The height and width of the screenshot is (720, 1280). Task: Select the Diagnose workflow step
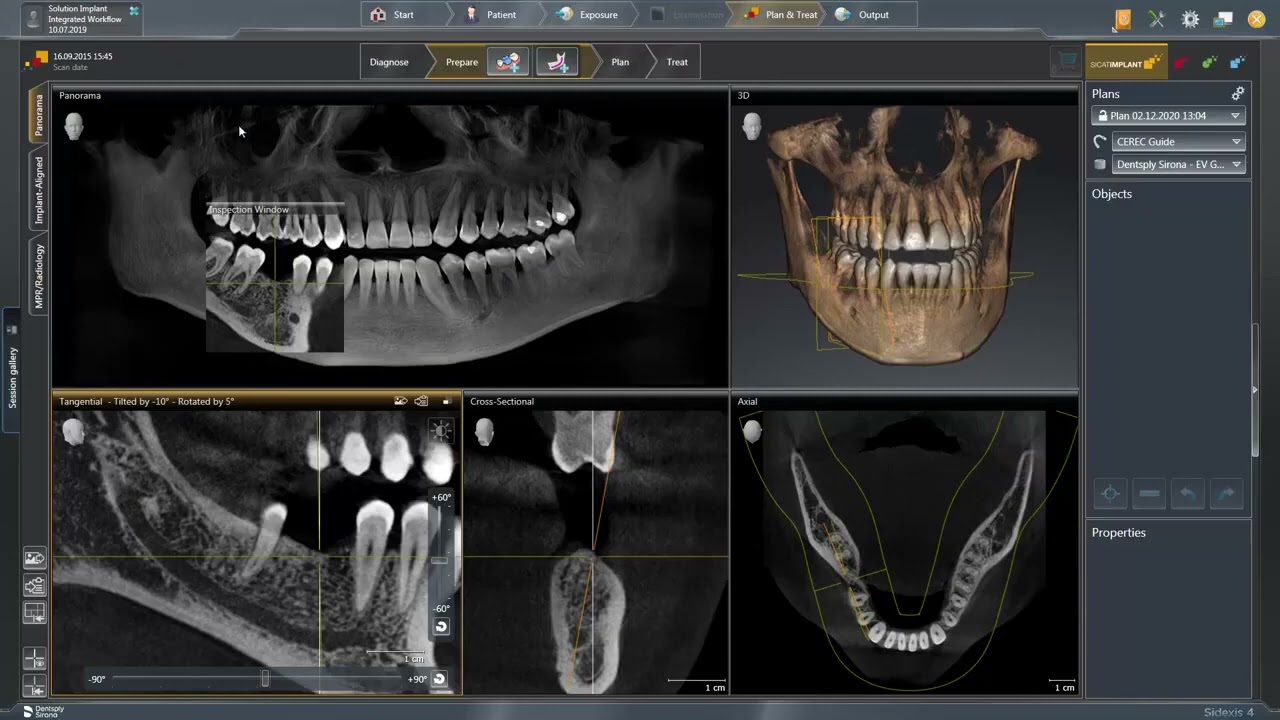coord(389,62)
